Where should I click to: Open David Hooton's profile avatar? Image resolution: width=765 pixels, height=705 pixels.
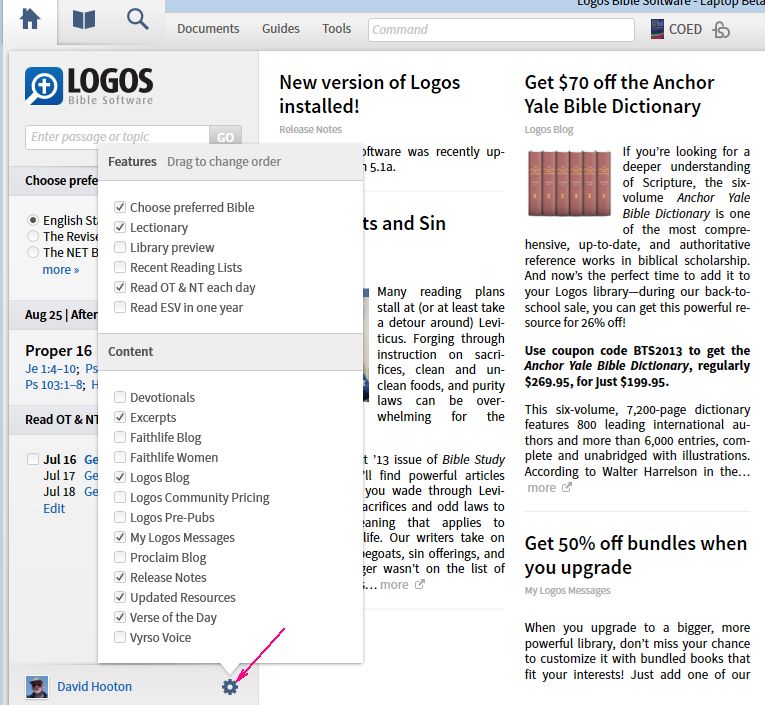37,686
